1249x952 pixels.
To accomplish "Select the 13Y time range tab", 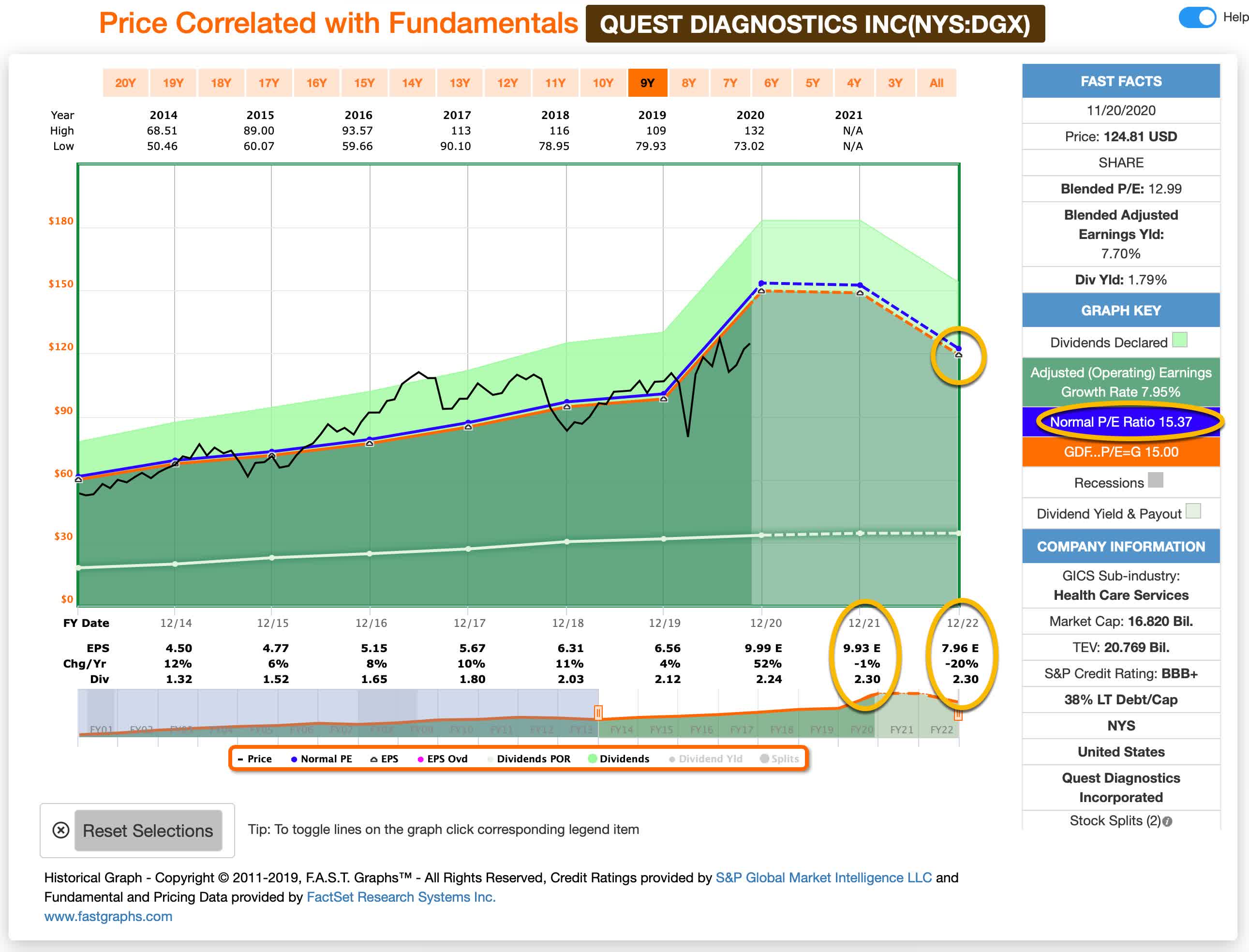I will pyautogui.click(x=460, y=83).
